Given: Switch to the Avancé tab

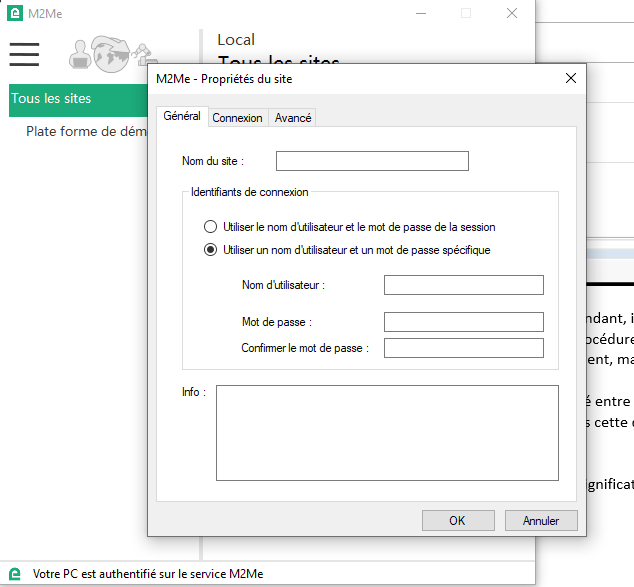Looking at the screenshot, I should 293,118.
